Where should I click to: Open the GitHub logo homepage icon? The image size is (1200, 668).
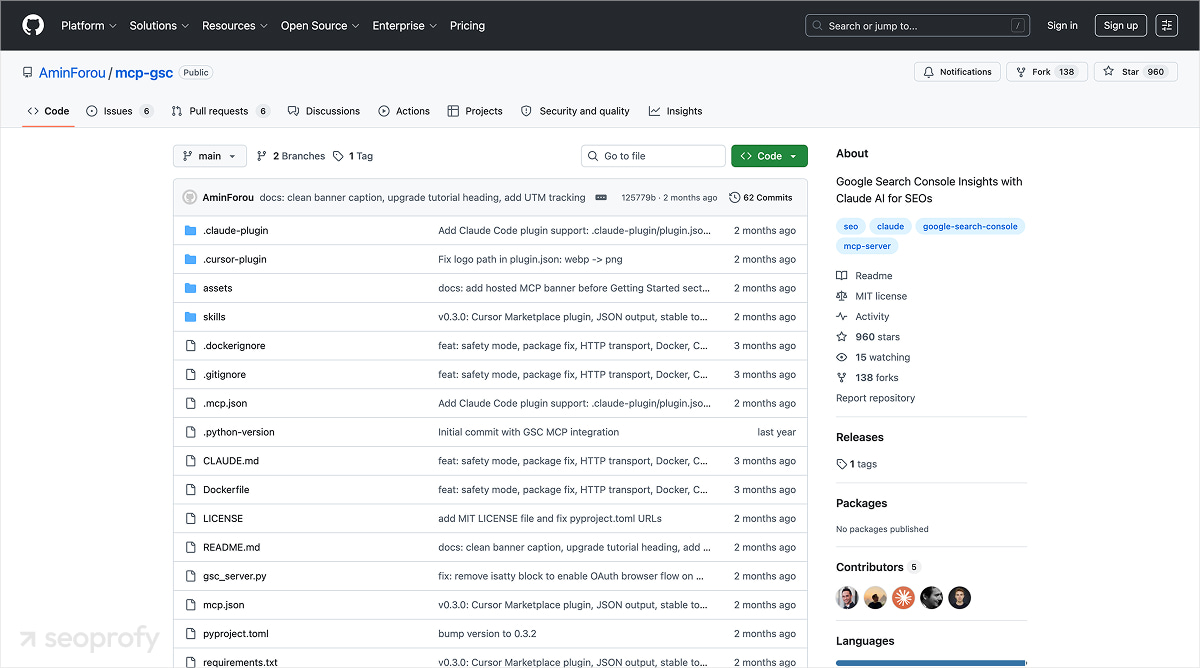coord(33,25)
